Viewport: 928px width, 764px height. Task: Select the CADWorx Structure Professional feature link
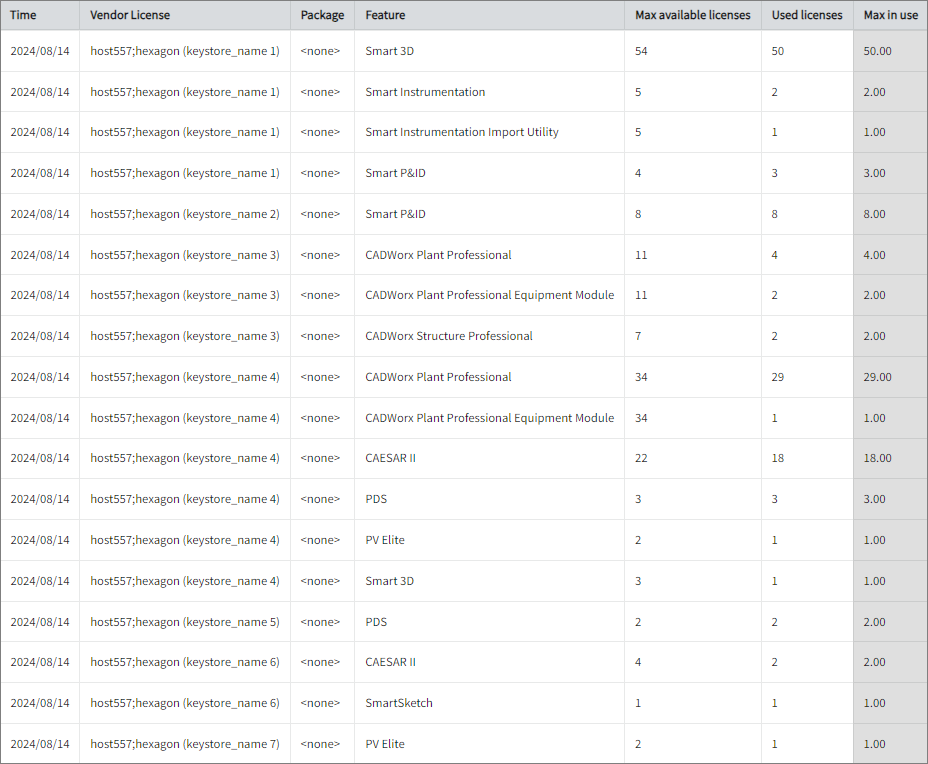[450, 336]
